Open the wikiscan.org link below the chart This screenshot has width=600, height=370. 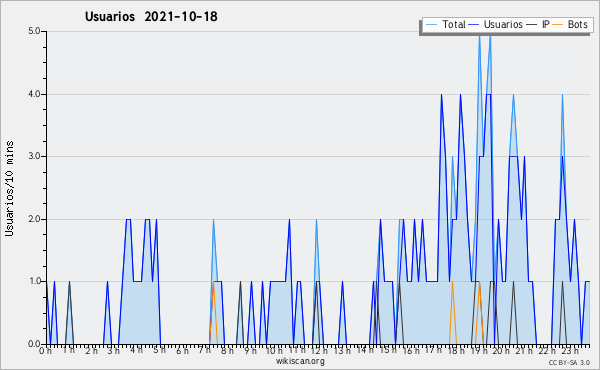(x=300, y=361)
